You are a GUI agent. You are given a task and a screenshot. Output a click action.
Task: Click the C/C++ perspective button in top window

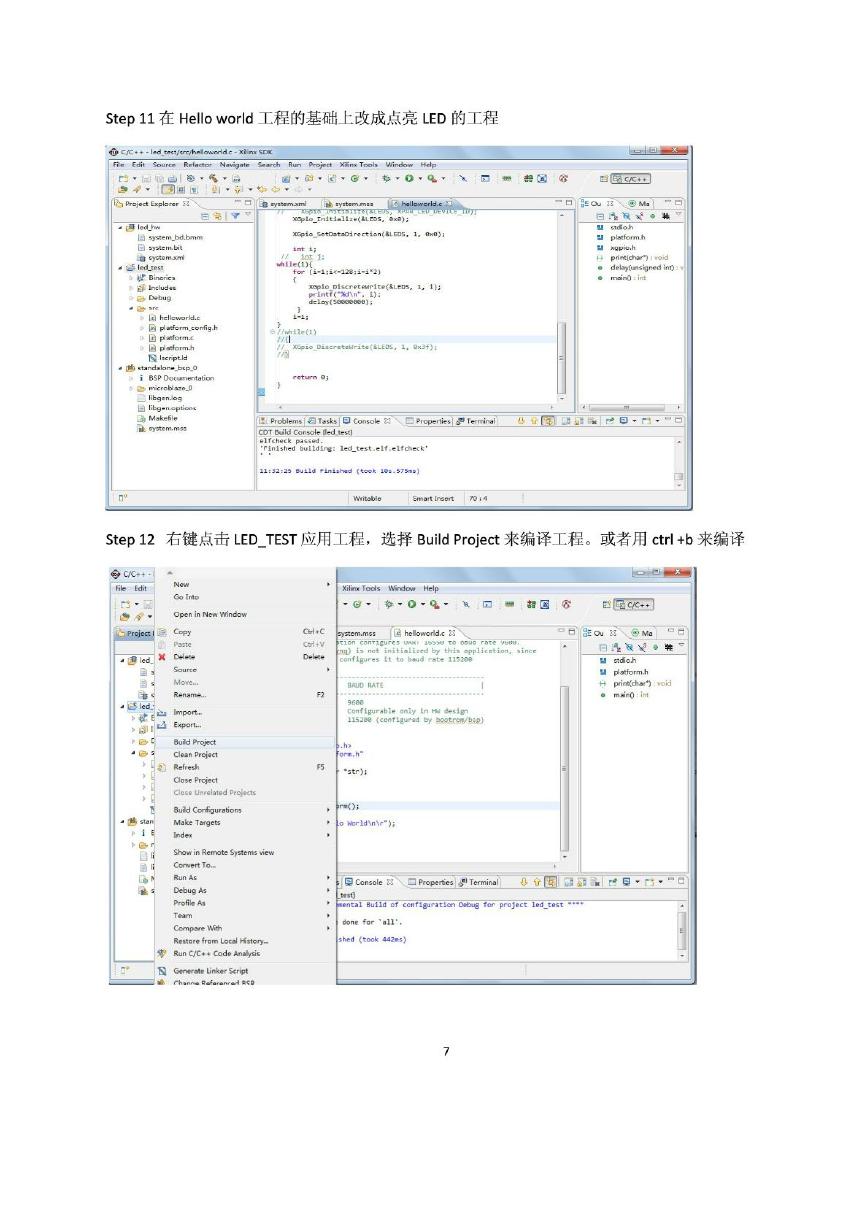click(630, 178)
